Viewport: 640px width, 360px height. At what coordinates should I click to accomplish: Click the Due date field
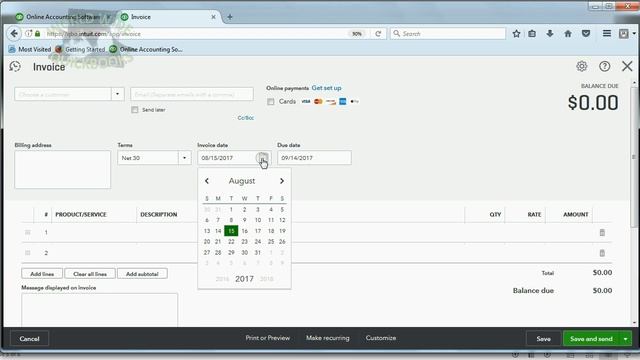point(314,158)
